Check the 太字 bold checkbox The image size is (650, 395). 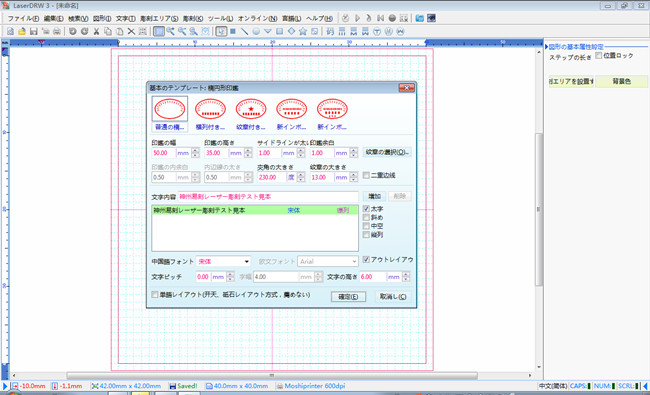[x=366, y=209]
